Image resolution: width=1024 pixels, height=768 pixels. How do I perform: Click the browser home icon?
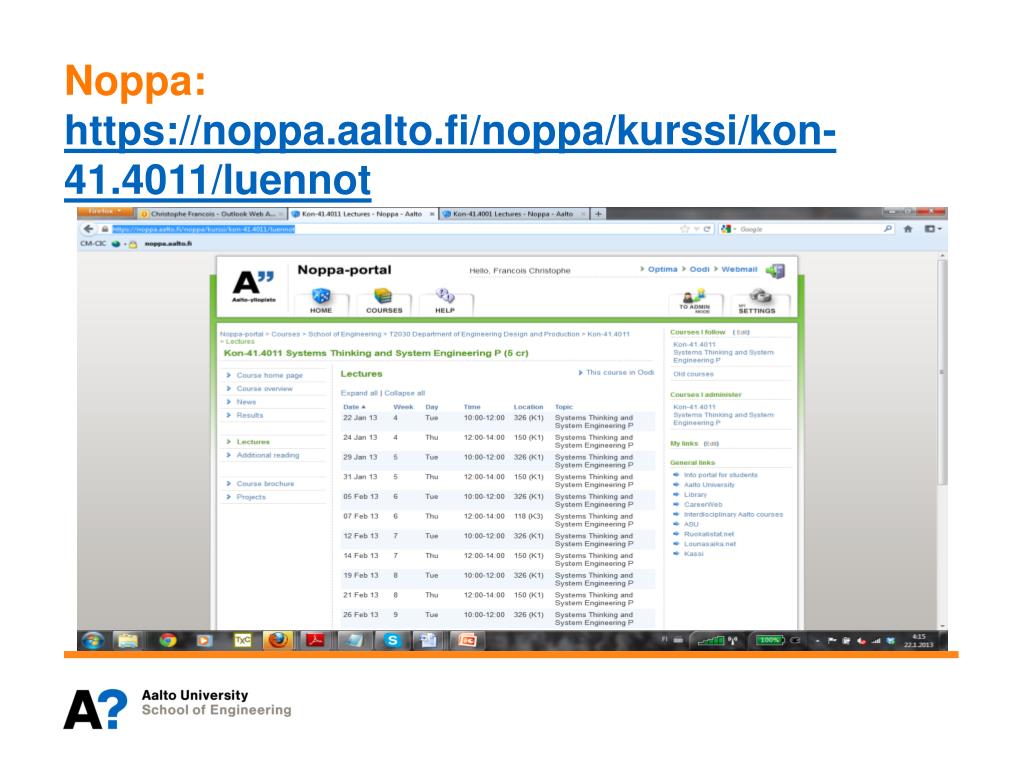908,229
